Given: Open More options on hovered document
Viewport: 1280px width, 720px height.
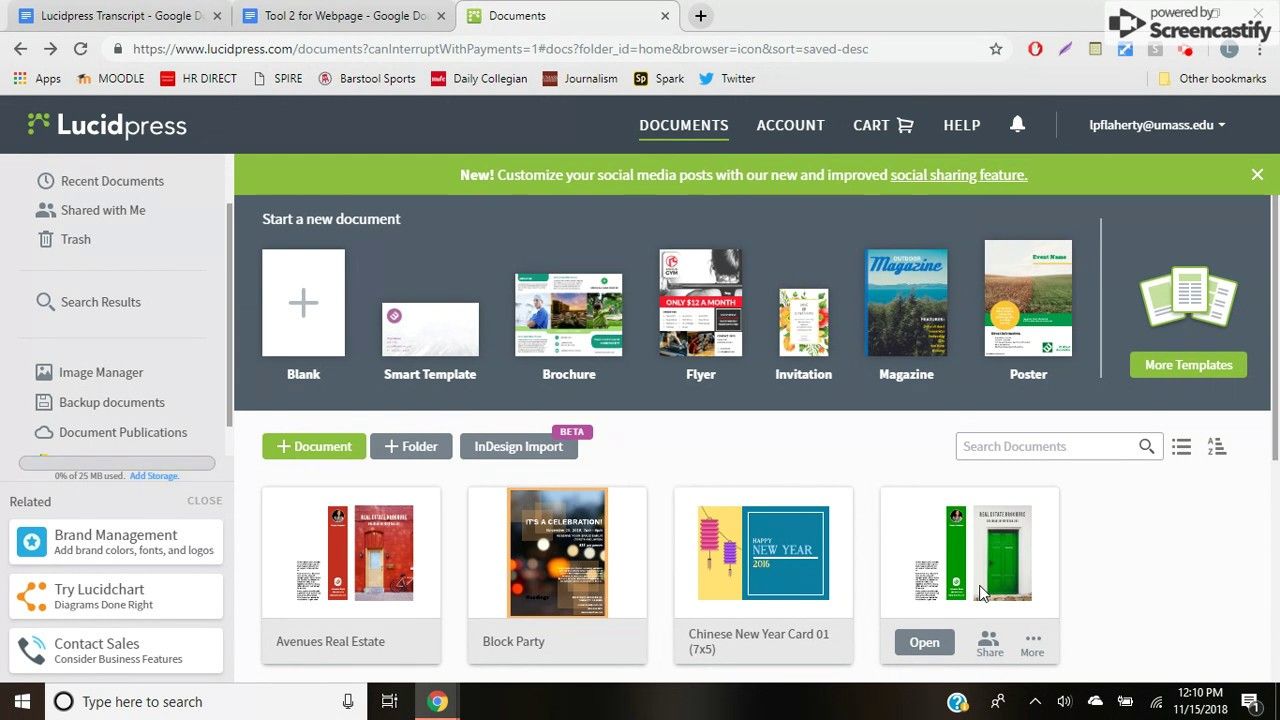Looking at the screenshot, I should (x=1032, y=643).
